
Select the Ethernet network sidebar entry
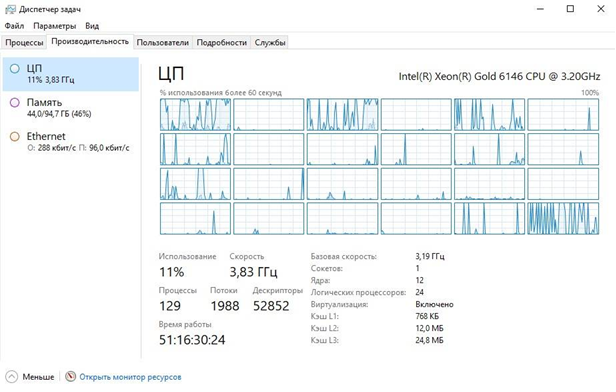tap(71, 142)
